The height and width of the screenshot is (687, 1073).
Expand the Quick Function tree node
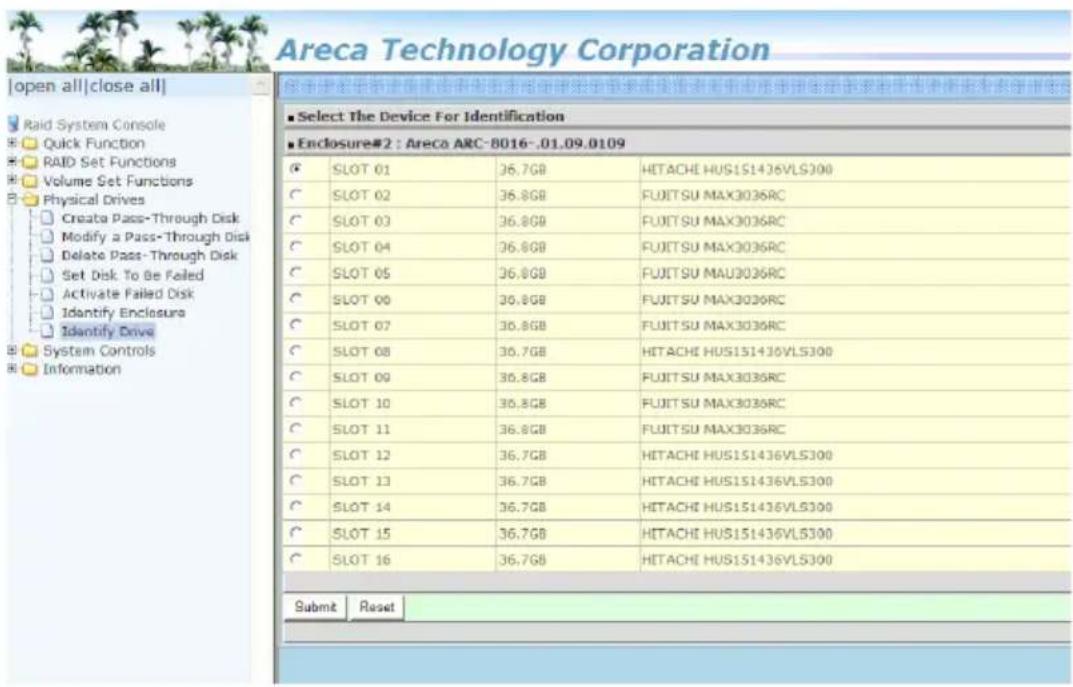(12, 143)
